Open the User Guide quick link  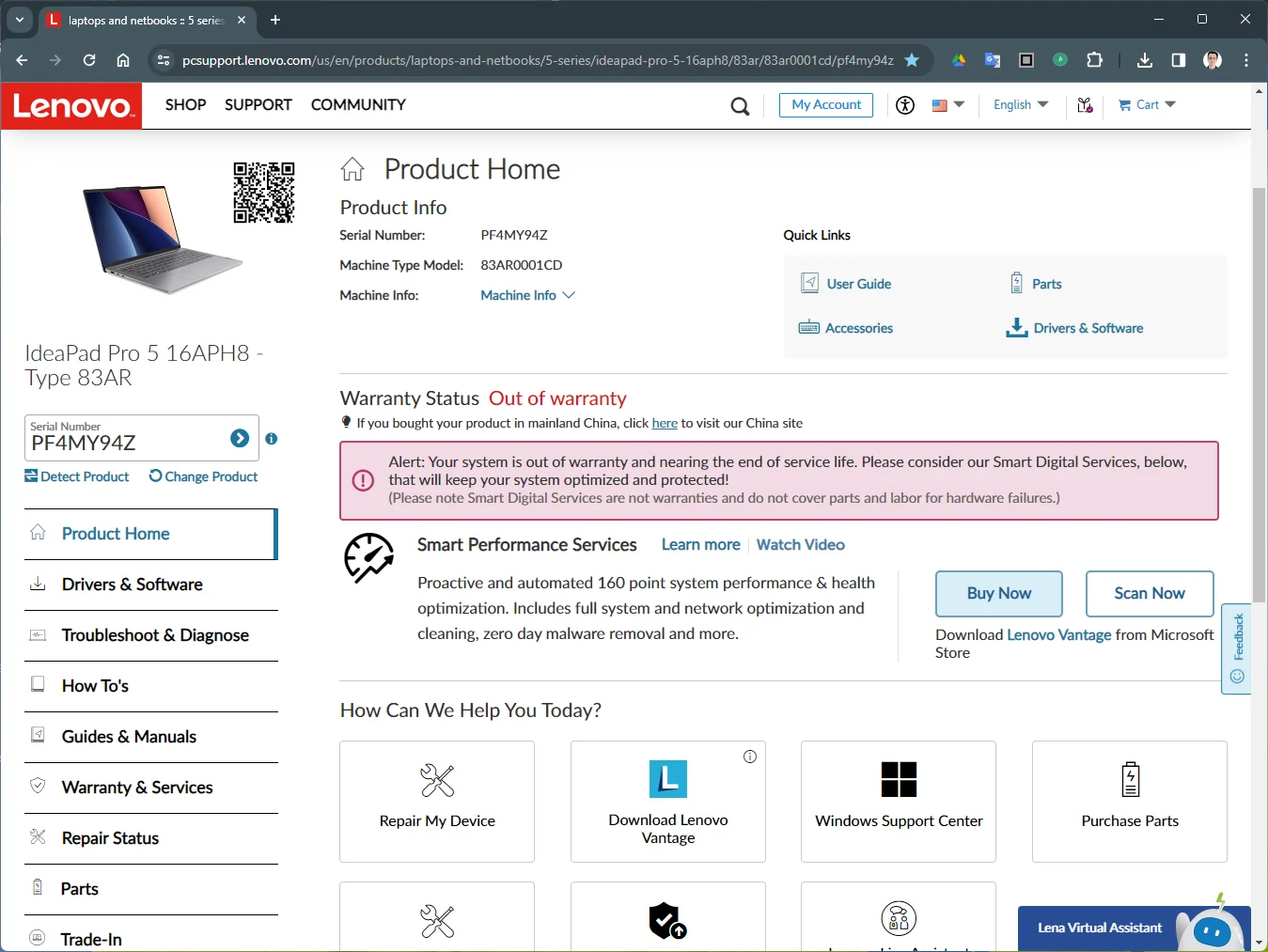[x=846, y=284]
